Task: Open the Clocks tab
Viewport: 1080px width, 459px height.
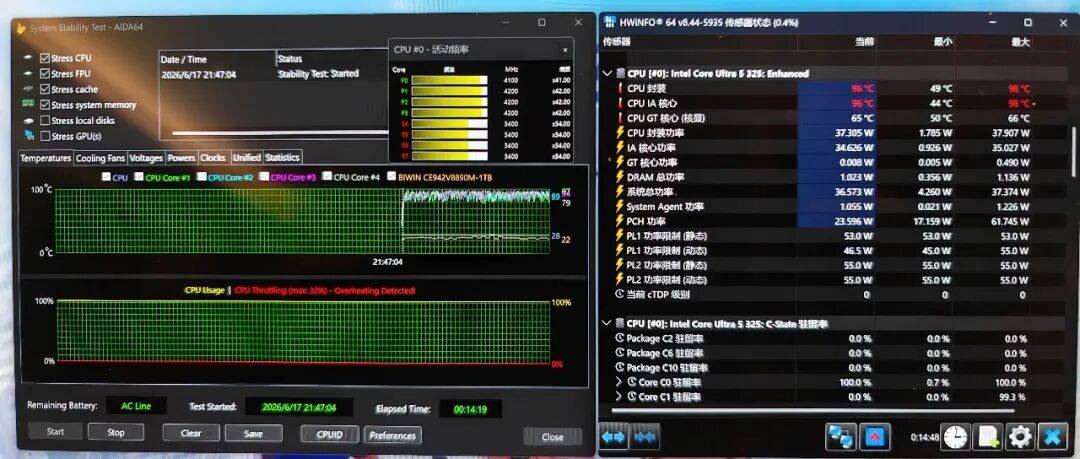Action: (213, 158)
